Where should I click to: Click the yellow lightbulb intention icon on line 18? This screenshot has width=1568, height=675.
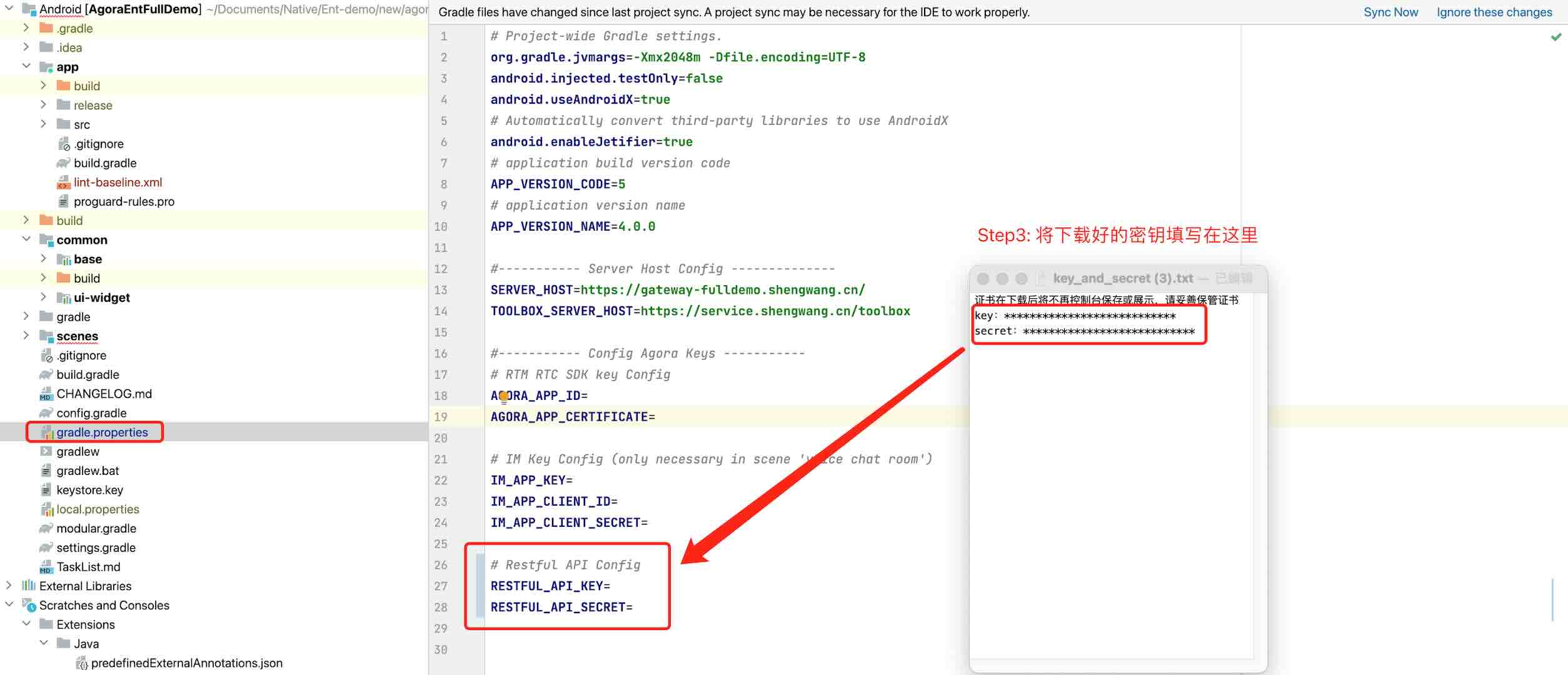point(504,396)
